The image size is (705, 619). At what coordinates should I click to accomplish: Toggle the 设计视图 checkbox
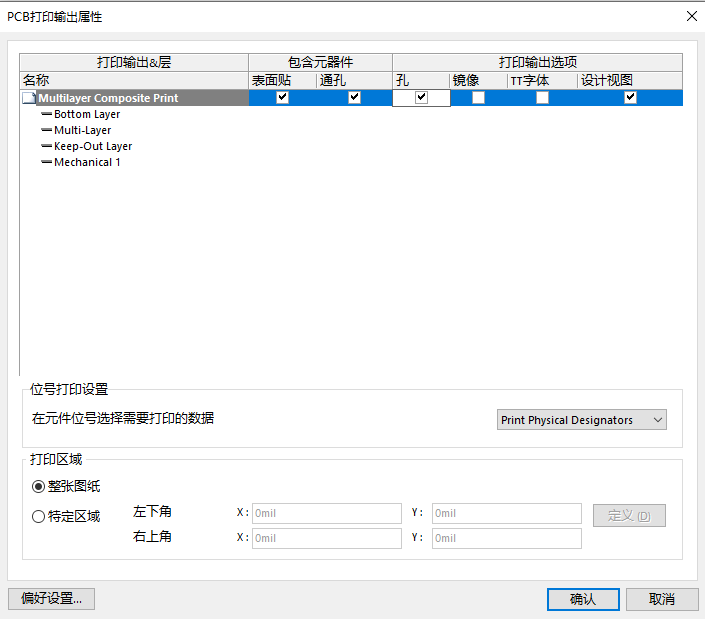(630, 97)
